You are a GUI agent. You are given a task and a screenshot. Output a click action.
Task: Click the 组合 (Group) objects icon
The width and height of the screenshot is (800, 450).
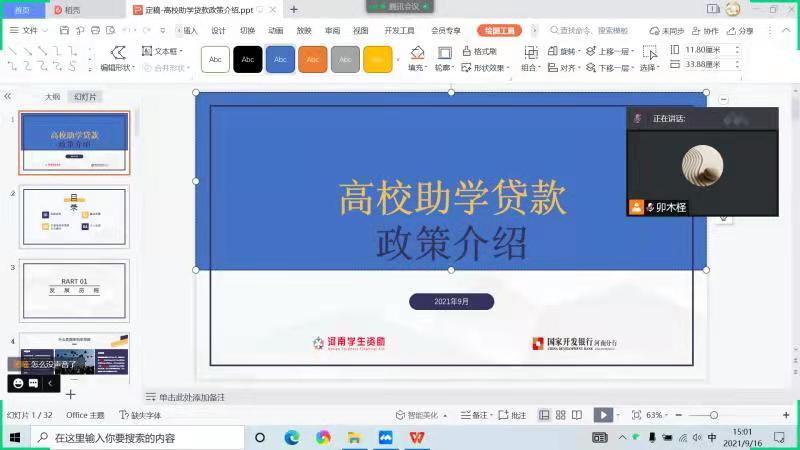point(530,53)
